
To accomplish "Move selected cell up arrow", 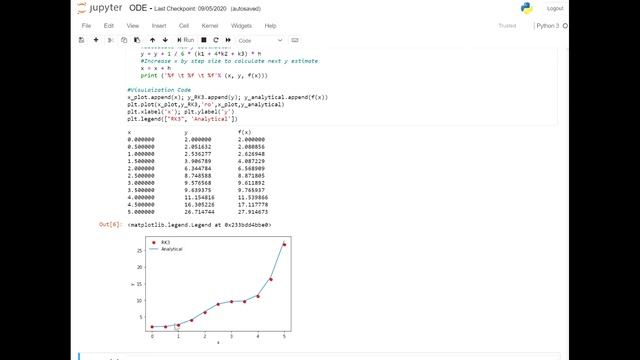I will coord(152,40).
